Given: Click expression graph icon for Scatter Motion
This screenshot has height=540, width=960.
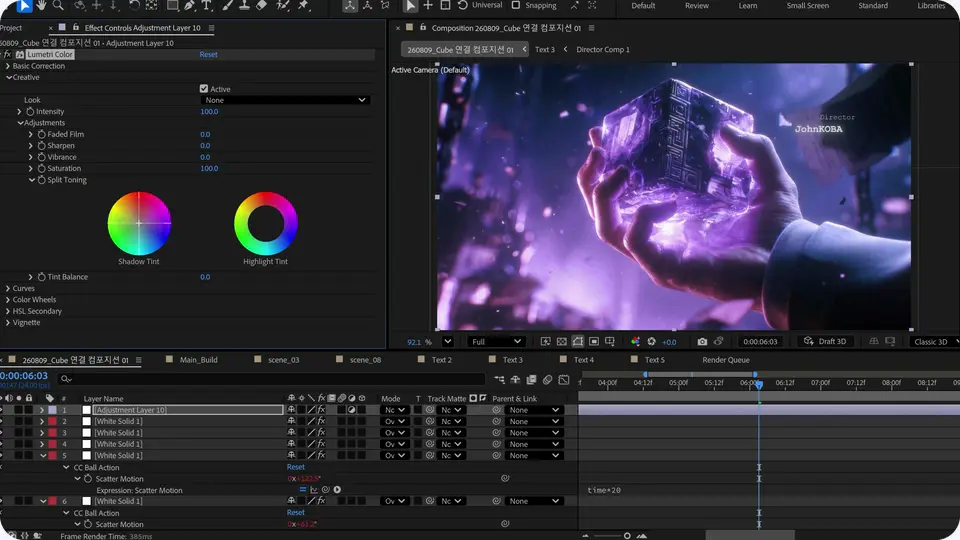Looking at the screenshot, I should coord(314,490).
